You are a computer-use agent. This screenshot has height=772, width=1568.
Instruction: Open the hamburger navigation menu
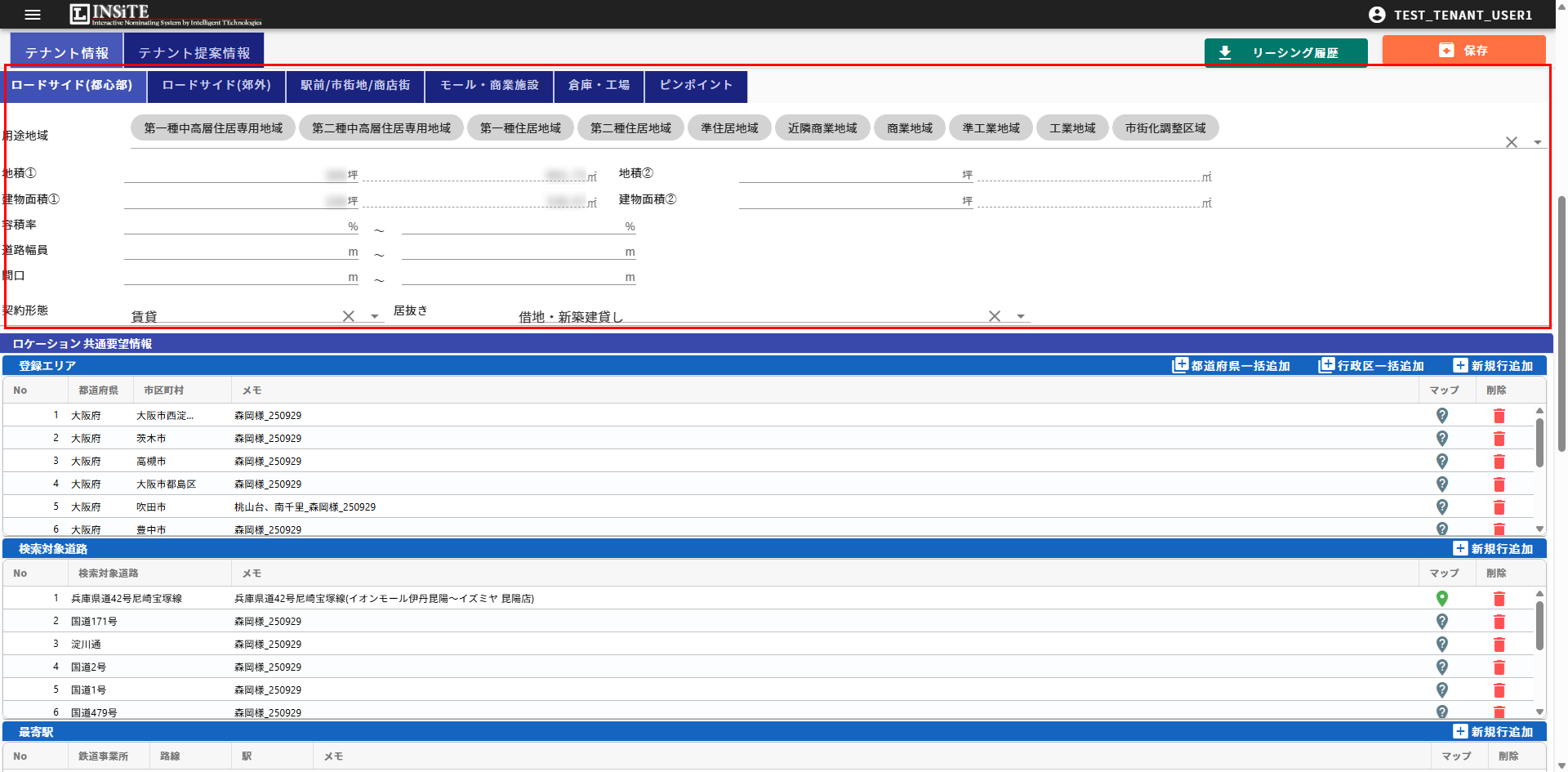point(33,15)
